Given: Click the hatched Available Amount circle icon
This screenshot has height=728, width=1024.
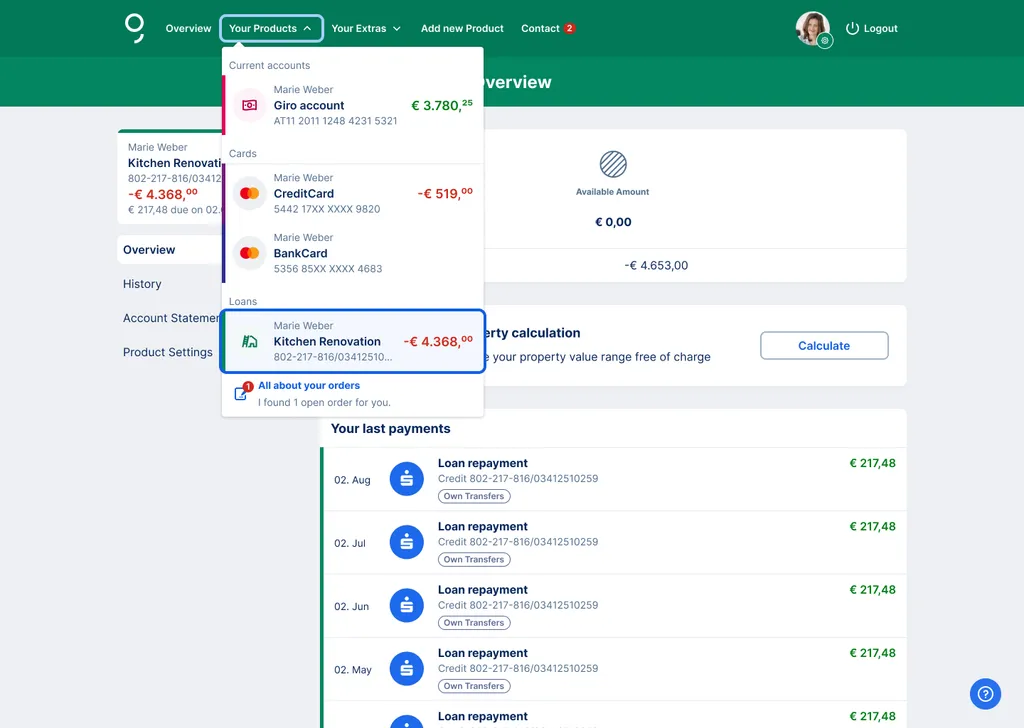Looking at the screenshot, I should click(x=613, y=166).
